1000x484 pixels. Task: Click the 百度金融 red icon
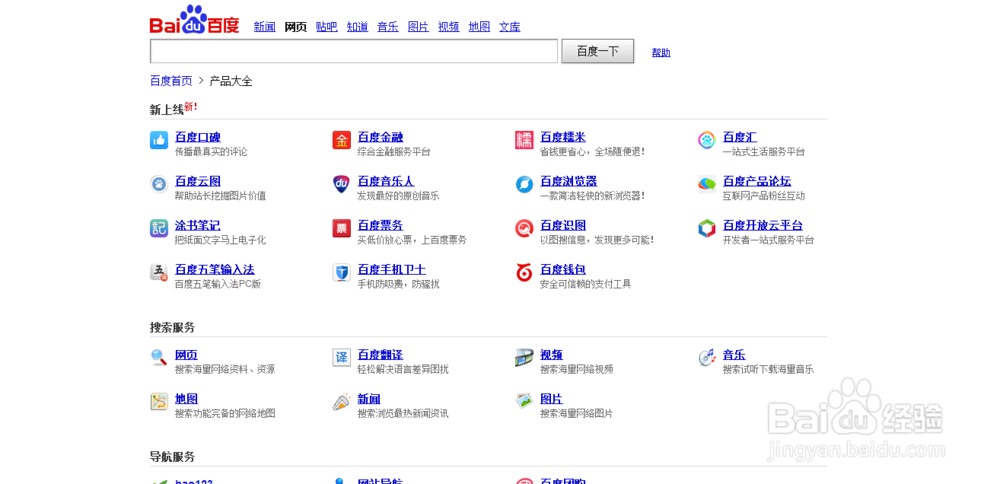coord(341,140)
